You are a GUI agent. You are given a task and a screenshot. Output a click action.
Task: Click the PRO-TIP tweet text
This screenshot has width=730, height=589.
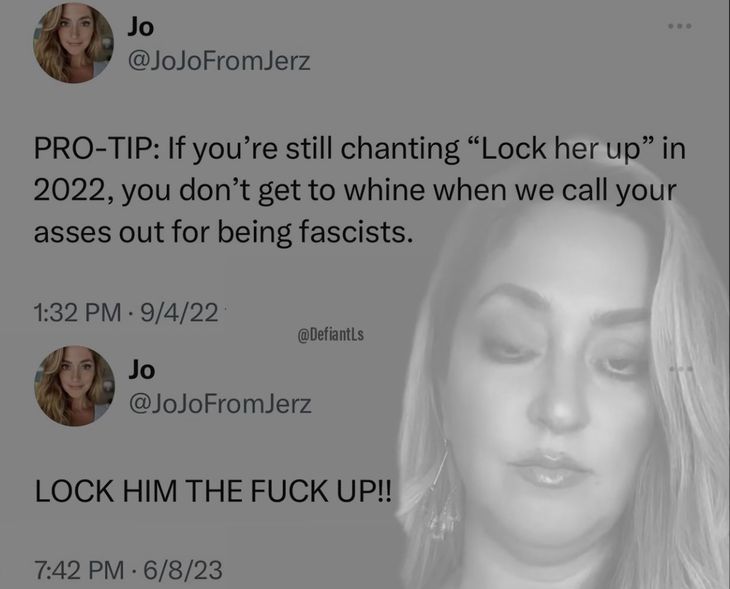(359, 190)
